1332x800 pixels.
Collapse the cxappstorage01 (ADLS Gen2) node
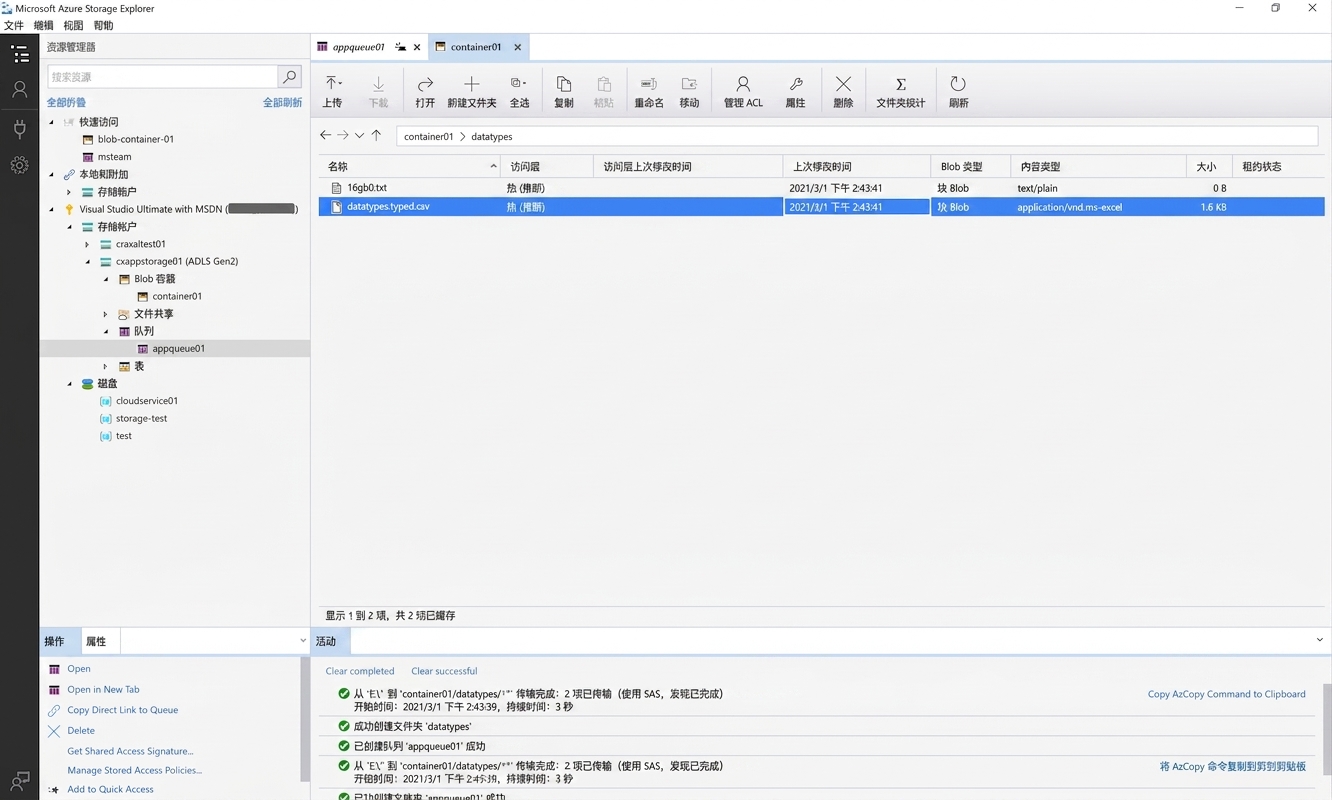point(87,261)
